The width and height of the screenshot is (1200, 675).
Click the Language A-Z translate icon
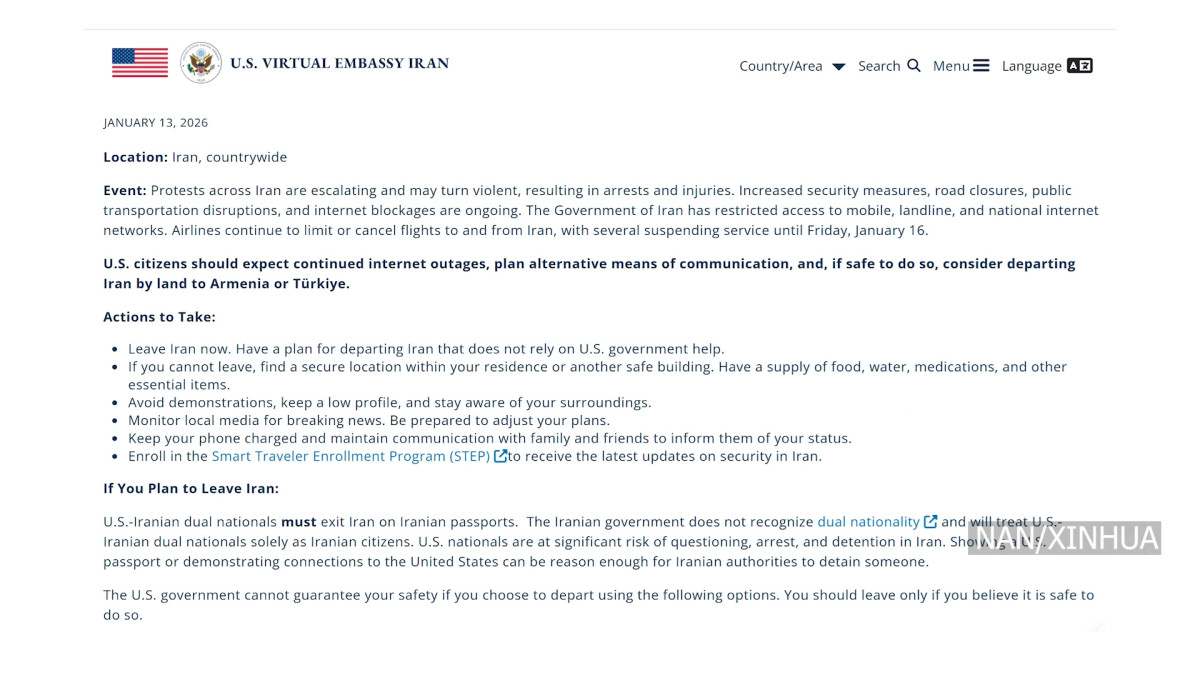click(1079, 66)
